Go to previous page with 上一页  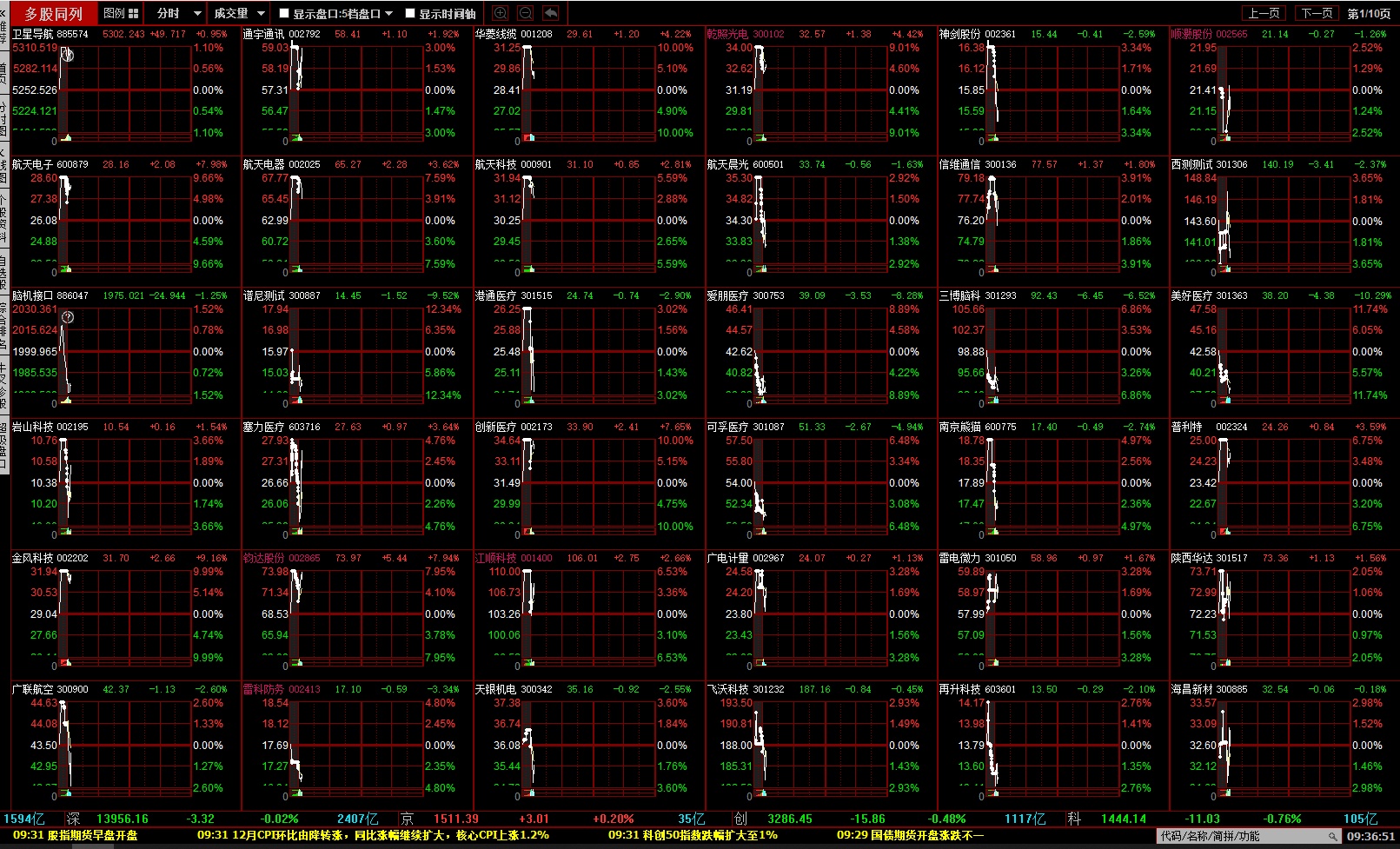coord(1264,13)
